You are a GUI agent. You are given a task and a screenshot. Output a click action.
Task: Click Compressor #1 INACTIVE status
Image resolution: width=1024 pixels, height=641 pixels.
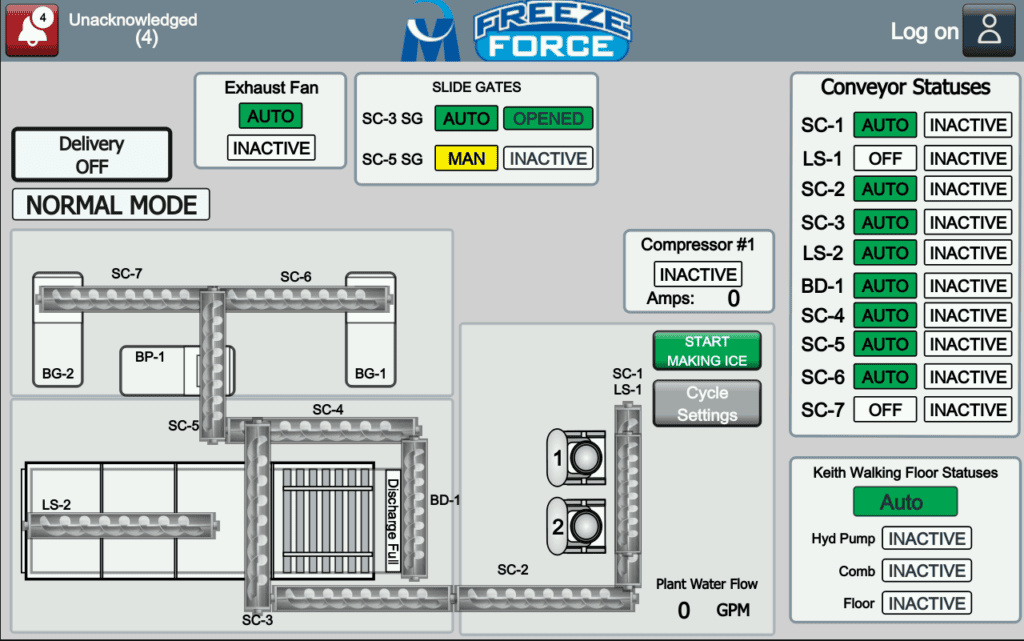pyautogui.click(x=698, y=274)
